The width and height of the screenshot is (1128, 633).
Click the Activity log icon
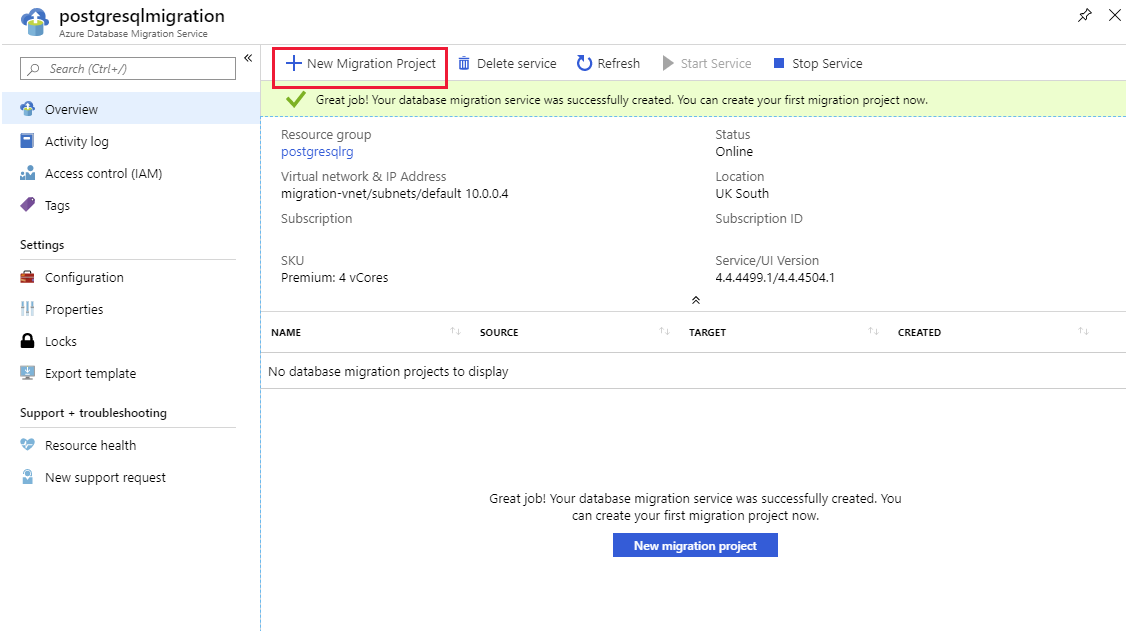27,141
